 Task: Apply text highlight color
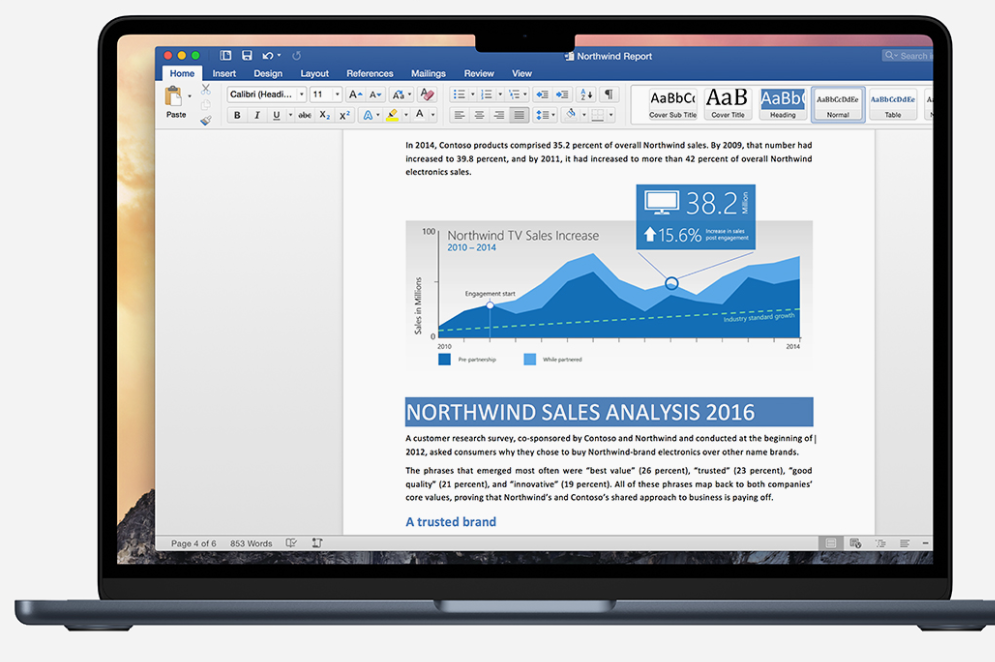pyautogui.click(x=394, y=113)
